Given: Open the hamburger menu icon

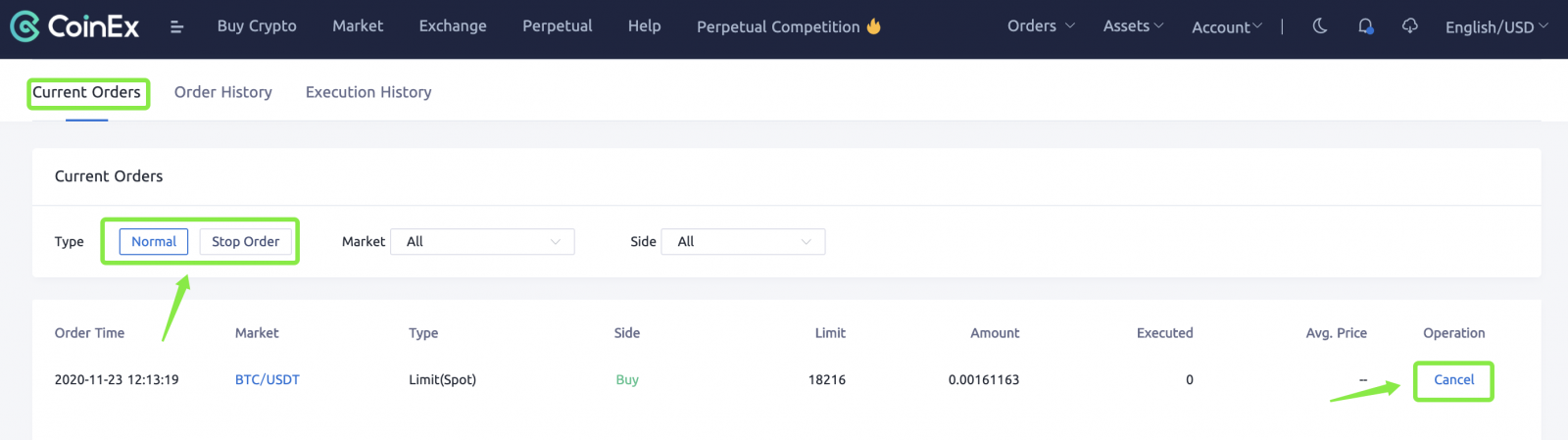Looking at the screenshot, I should click(x=176, y=27).
